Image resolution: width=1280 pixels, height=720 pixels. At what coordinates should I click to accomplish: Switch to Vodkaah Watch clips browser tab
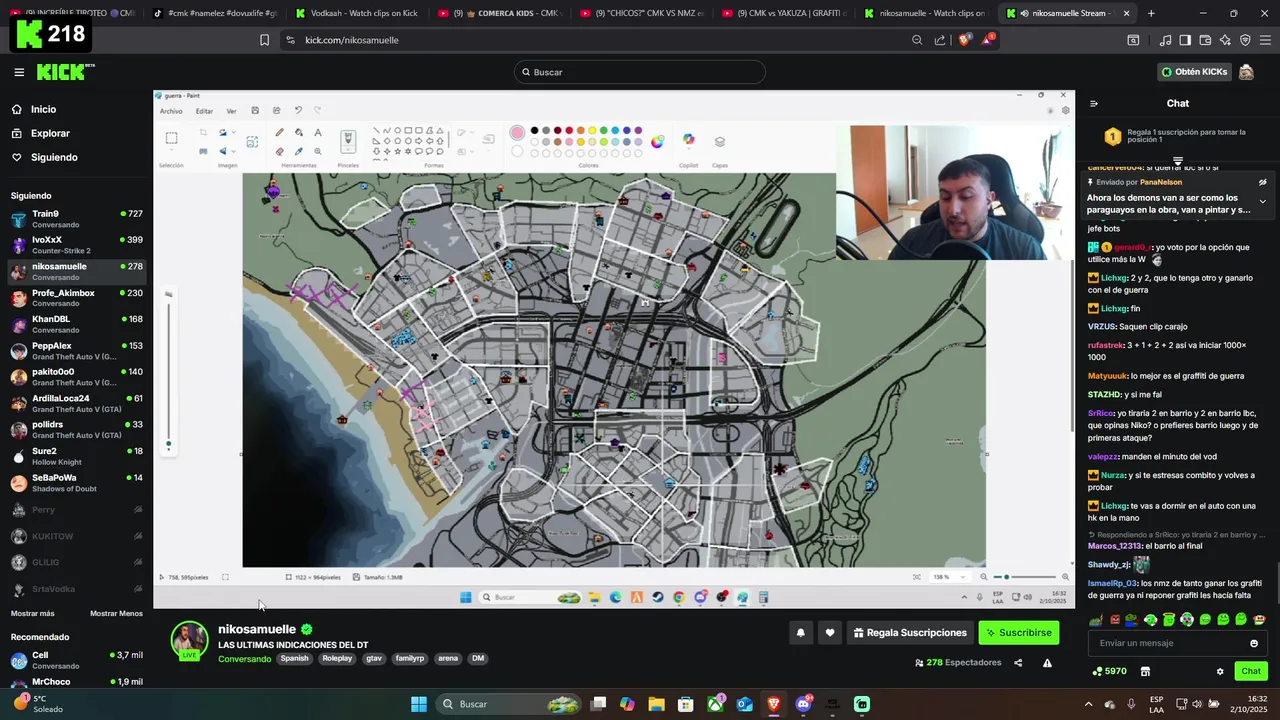(357, 13)
